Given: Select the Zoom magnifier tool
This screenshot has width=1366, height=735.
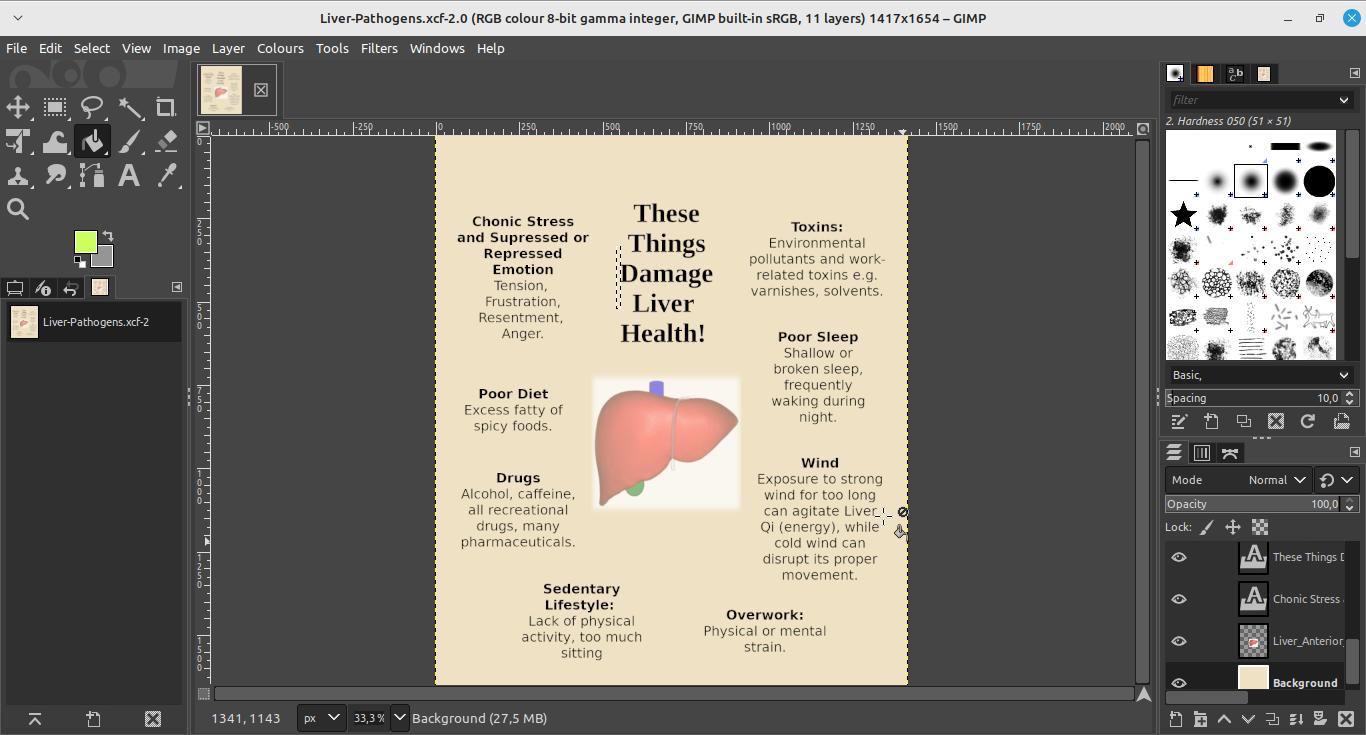Looking at the screenshot, I should click(18, 209).
